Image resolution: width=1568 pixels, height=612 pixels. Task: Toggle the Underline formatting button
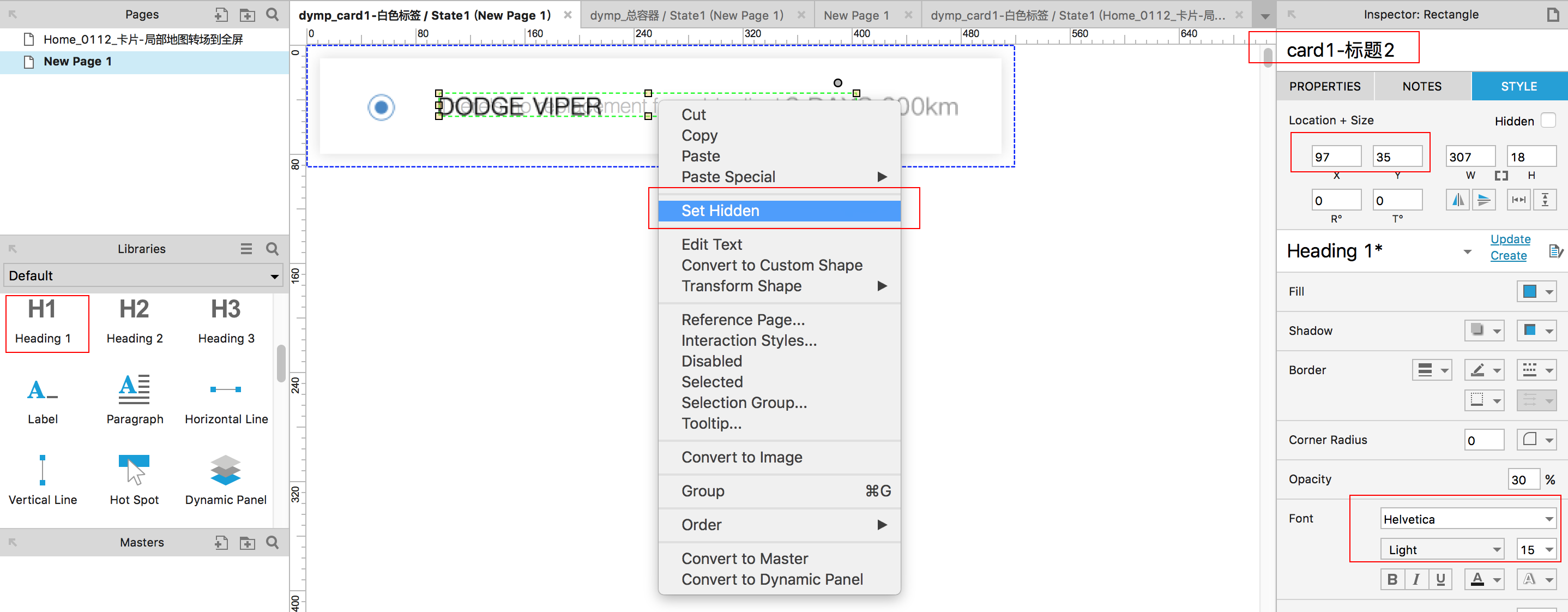coord(1440,579)
